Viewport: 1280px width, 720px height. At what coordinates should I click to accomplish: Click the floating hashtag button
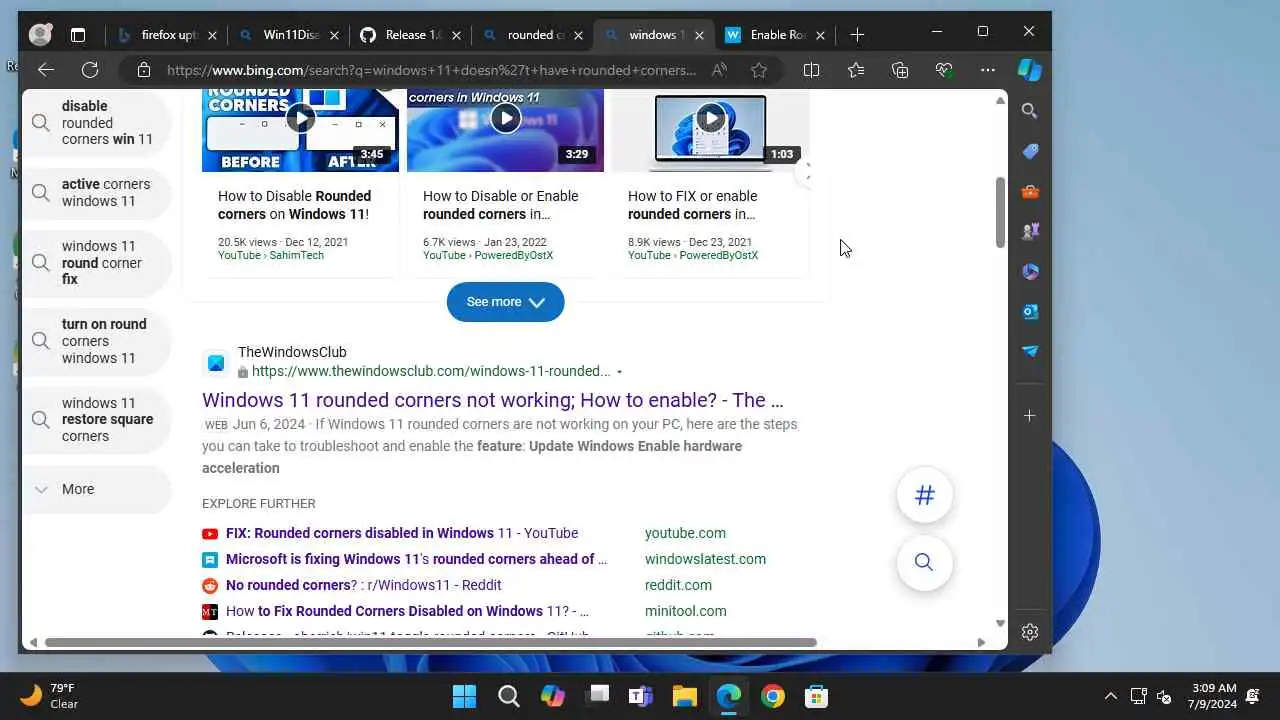pyautogui.click(x=924, y=495)
